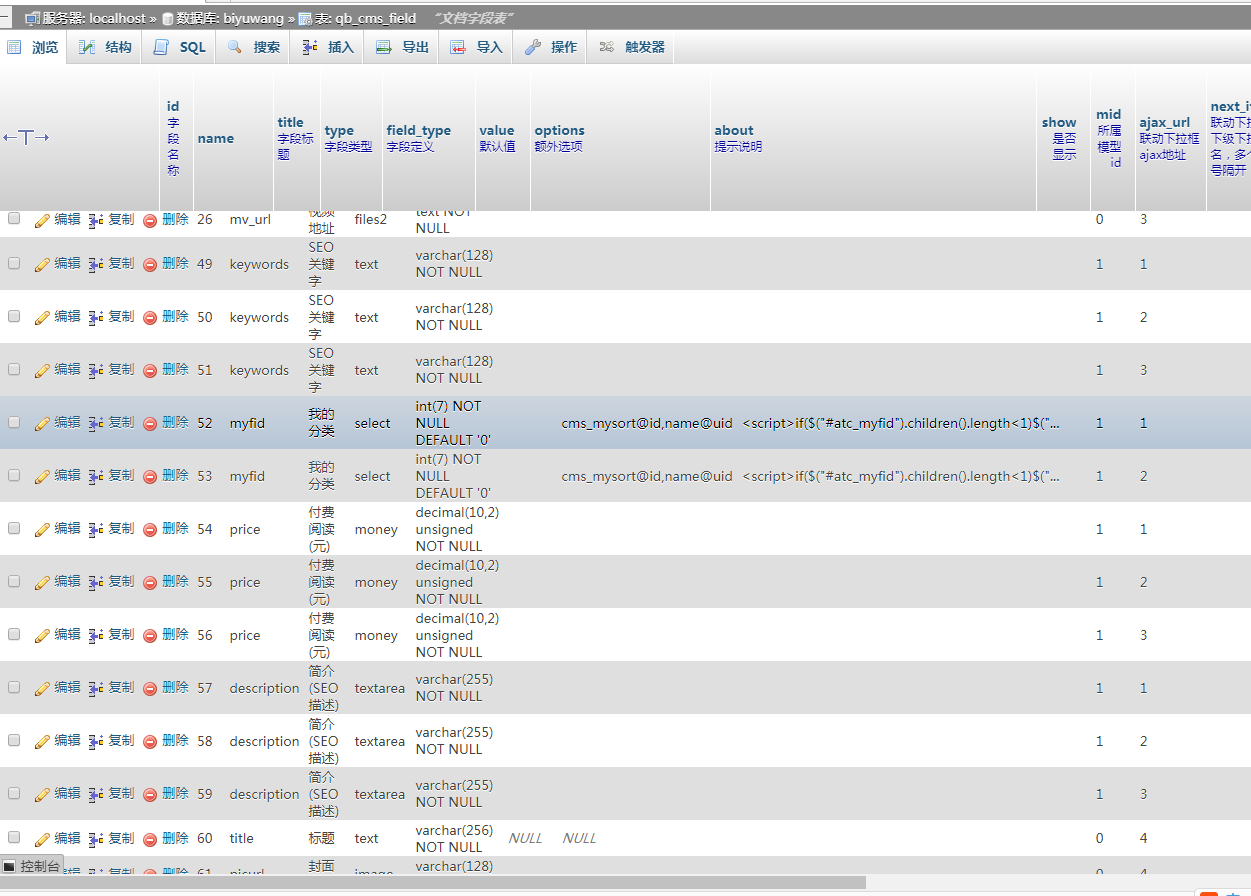Tick the checkbox for row 50 keywords
The width and height of the screenshot is (1251, 896).
point(14,316)
